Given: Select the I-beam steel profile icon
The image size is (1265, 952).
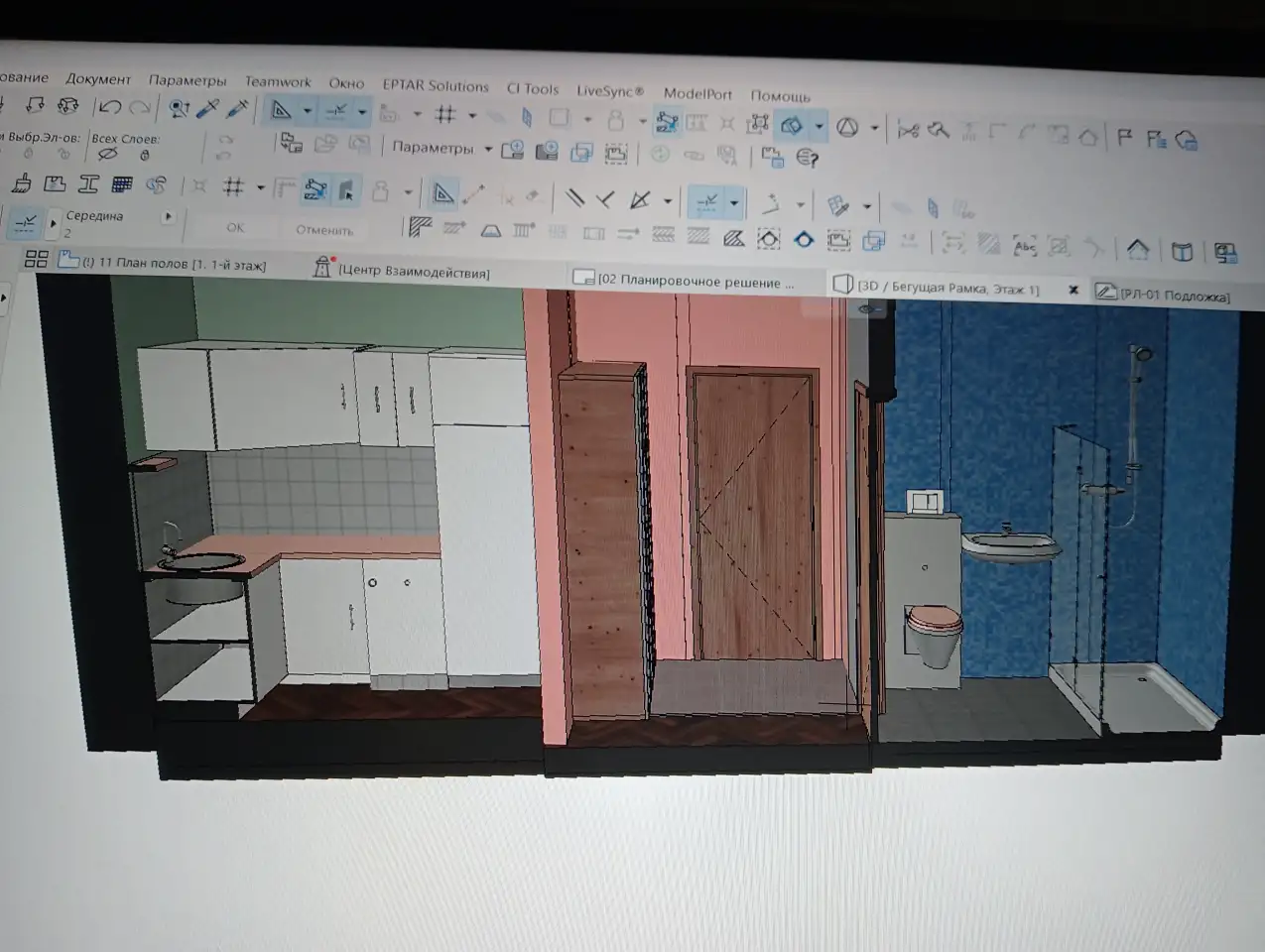Looking at the screenshot, I should click(88, 184).
